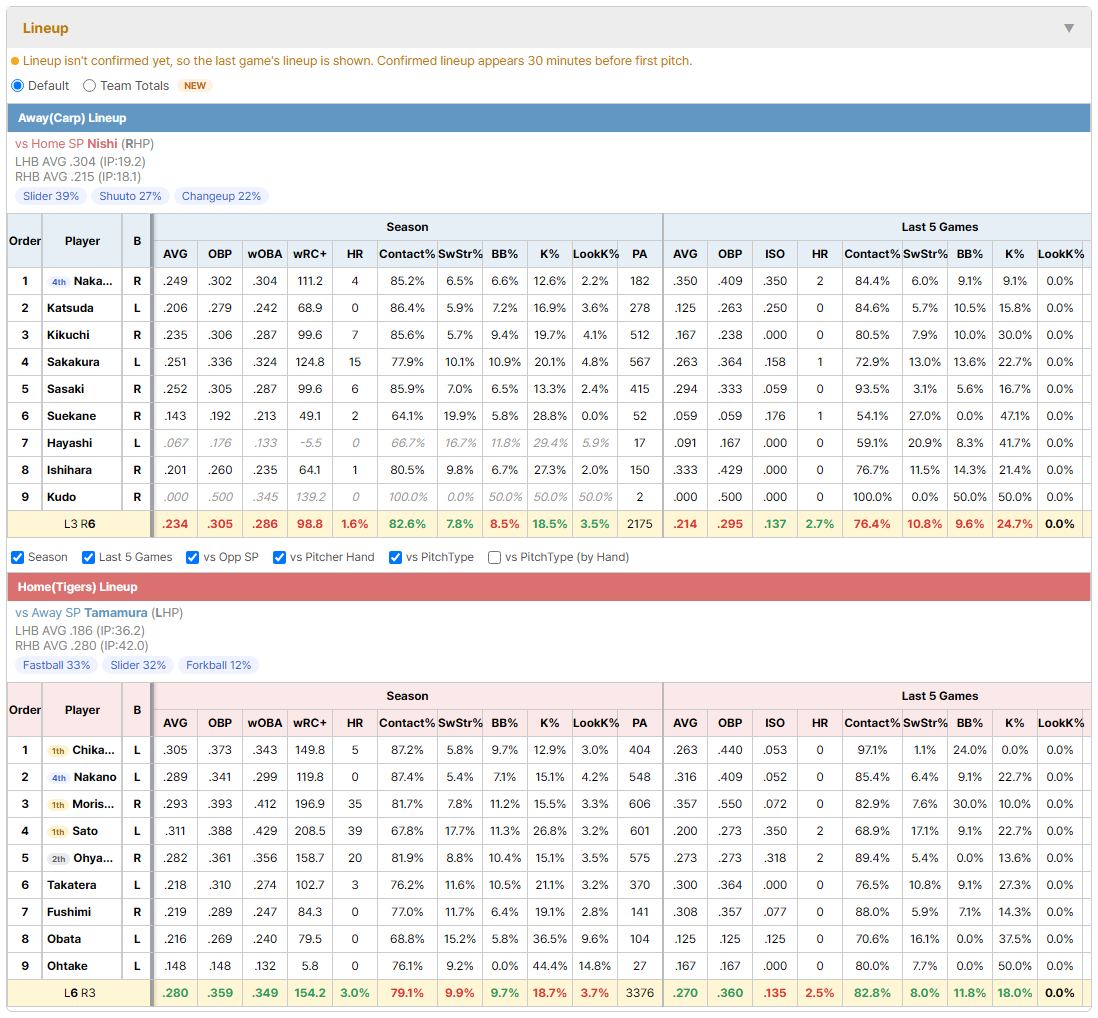Click player name Ishihara in Carp lineup

pyautogui.click(x=69, y=470)
